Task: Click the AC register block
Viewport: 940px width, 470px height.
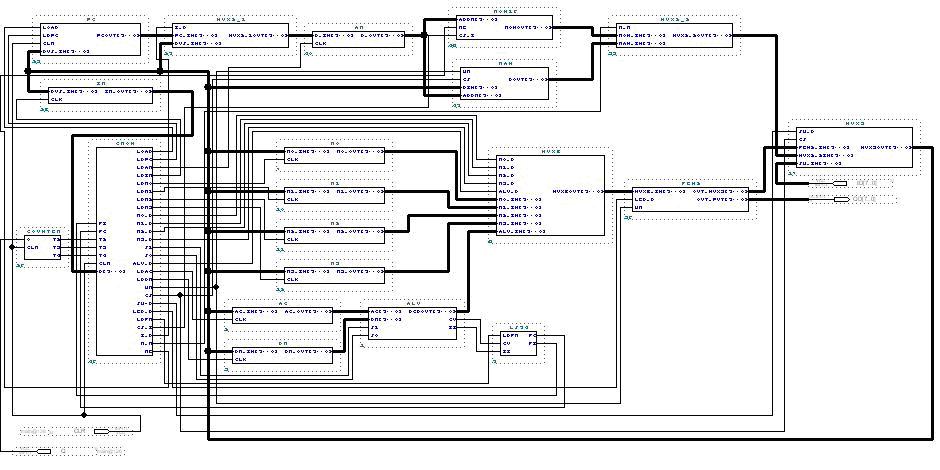Action: click(x=282, y=315)
